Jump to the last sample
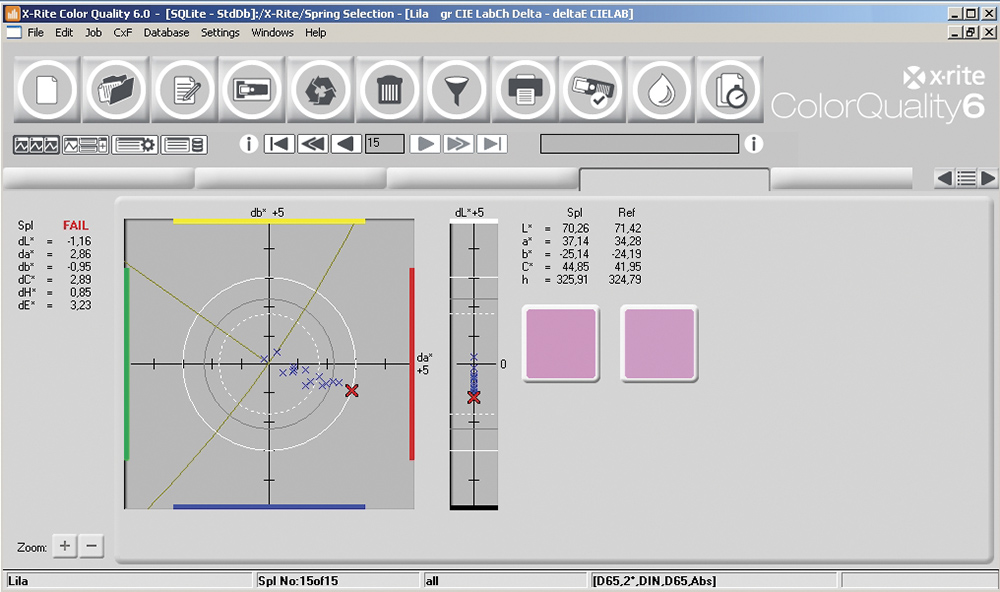The height and width of the screenshot is (592, 1000). point(491,144)
